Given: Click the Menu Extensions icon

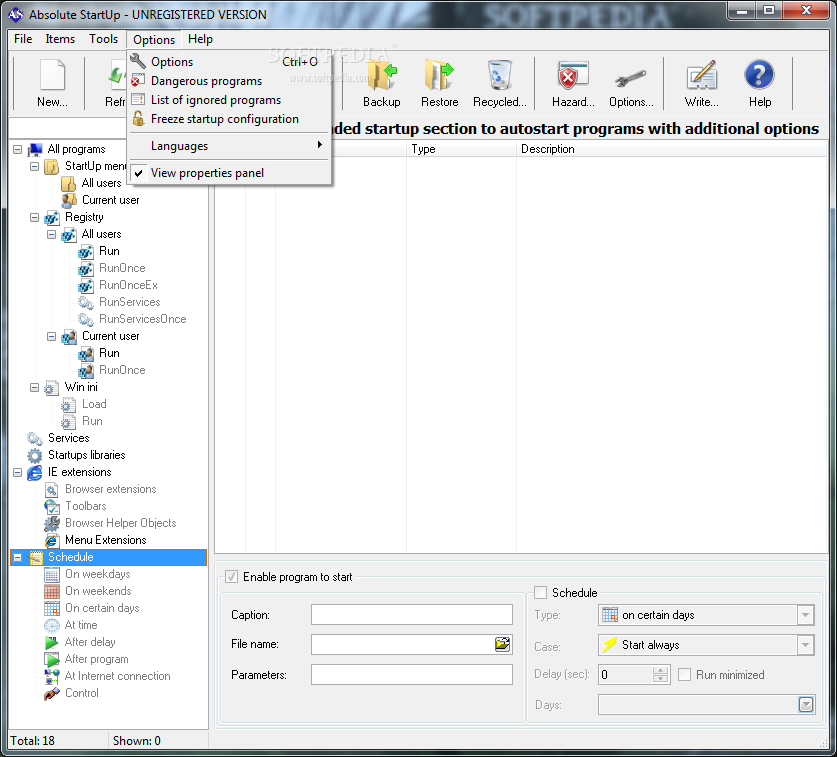Looking at the screenshot, I should click(x=52, y=540).
